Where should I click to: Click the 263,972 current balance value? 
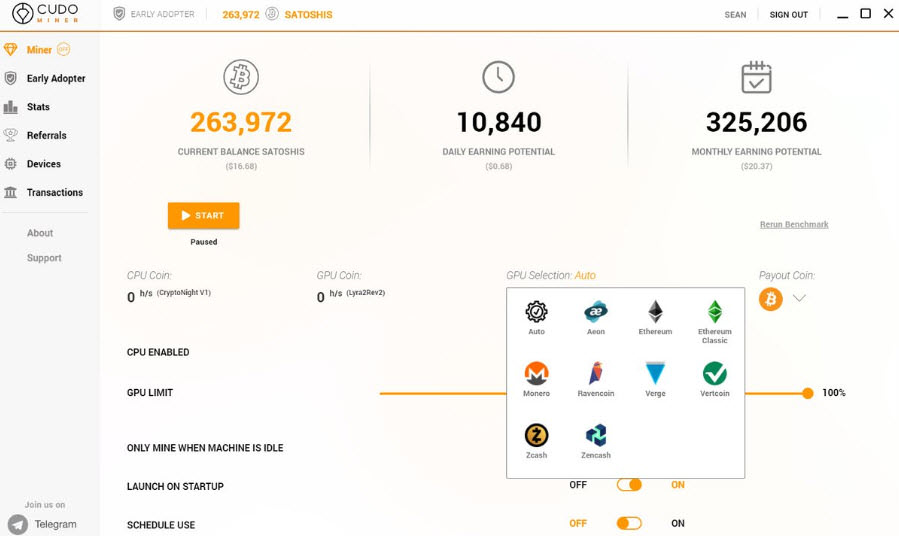(241, 122)
